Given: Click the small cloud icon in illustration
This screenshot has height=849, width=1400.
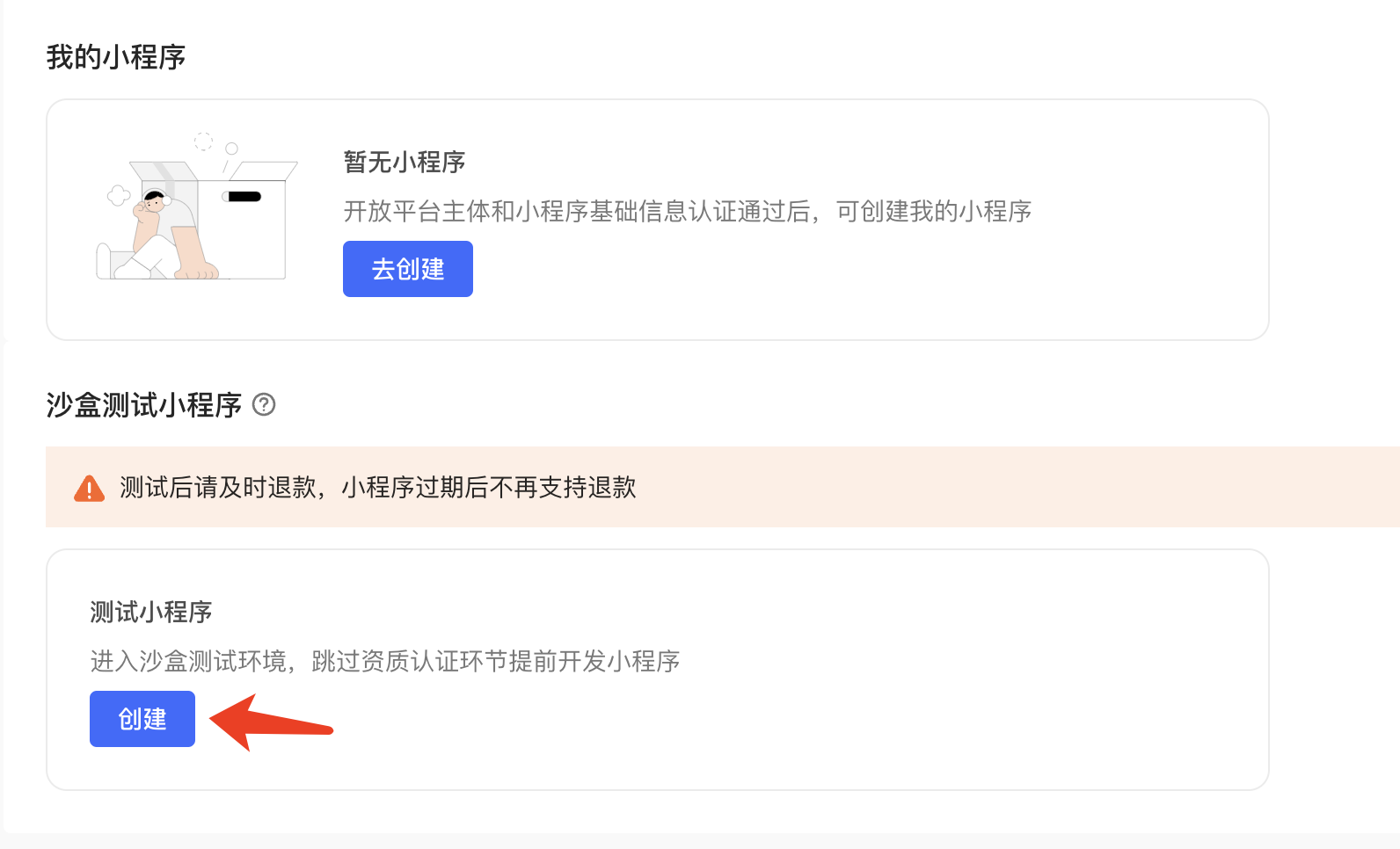Looking at the screenshot, I should coord(119,195).
